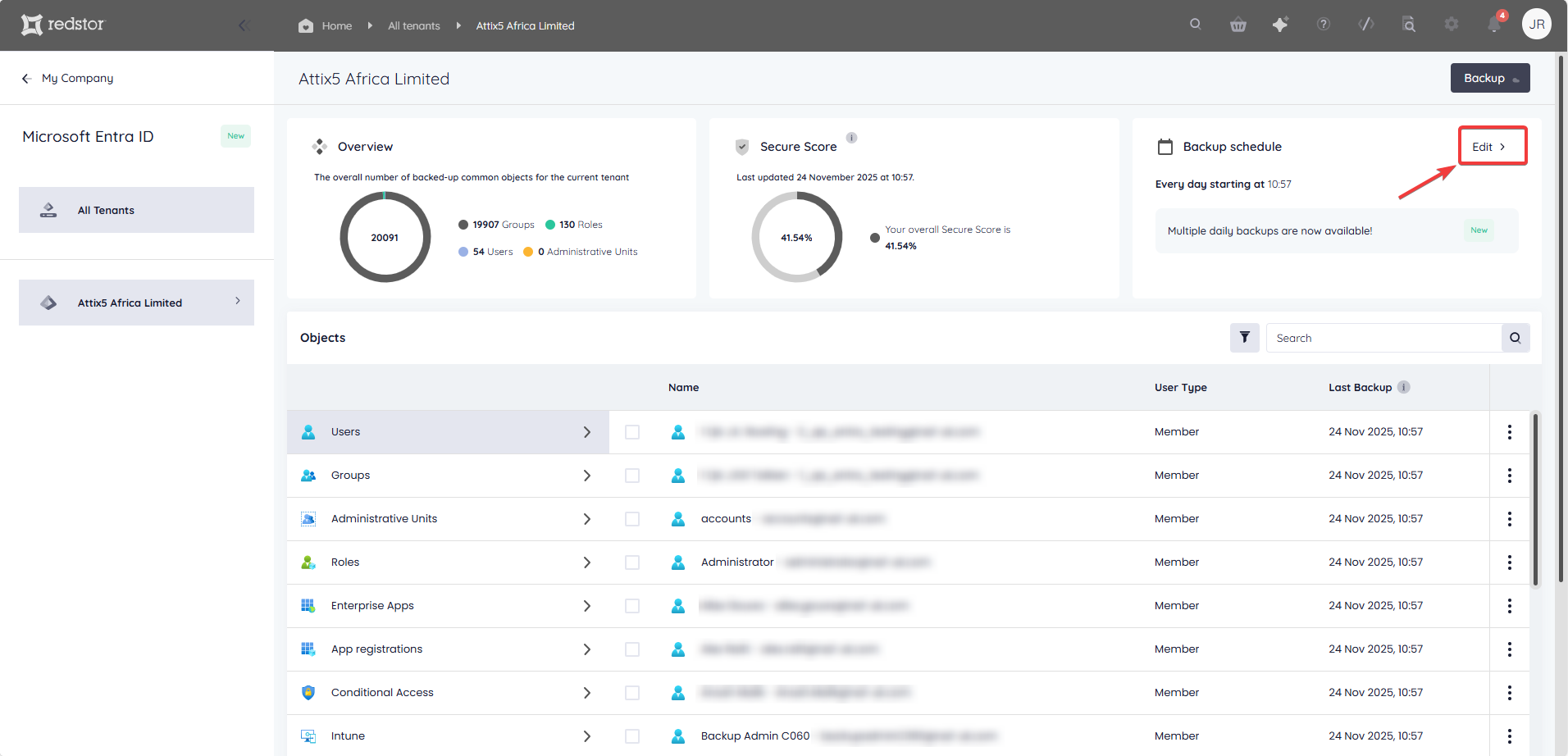The height and width of the screenshot is (756, 1568).
Task: Click the Secure Score 41.54% gauge
Action: (x=797, y=237)
